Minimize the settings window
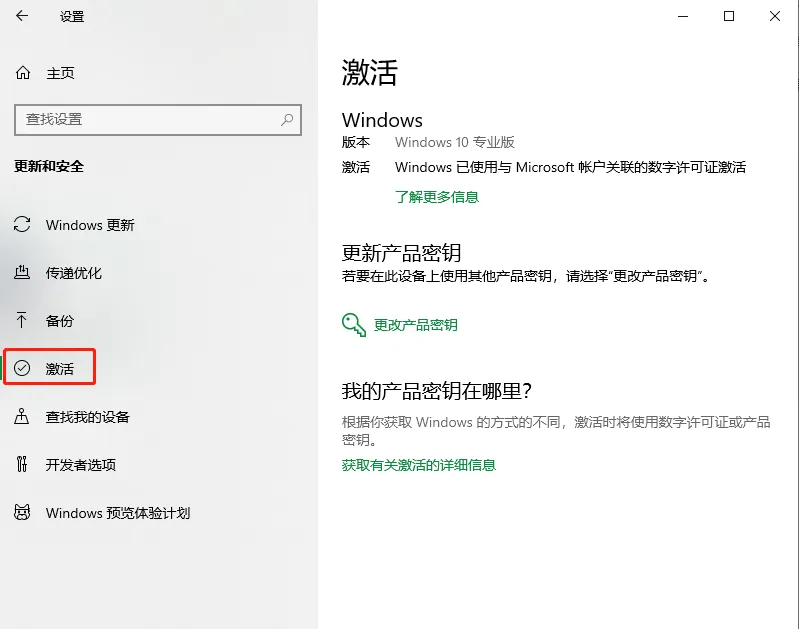799x629 pixels. (x=683, y=16)
